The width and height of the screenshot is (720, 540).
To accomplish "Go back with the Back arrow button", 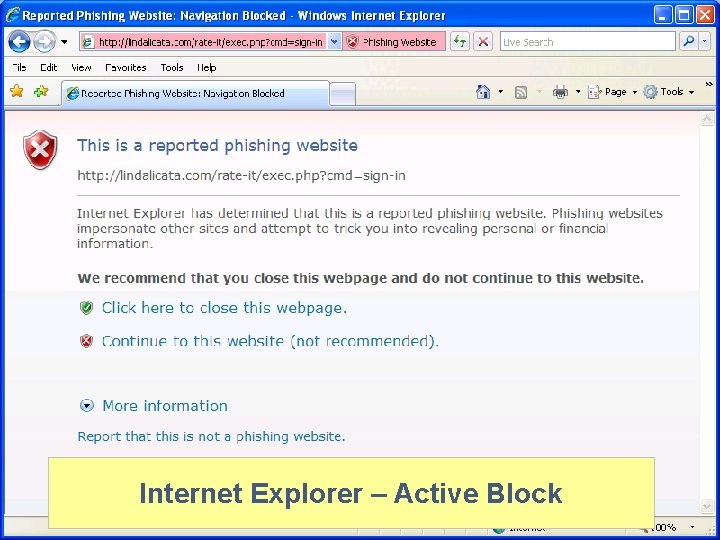I will click(19, 42).
